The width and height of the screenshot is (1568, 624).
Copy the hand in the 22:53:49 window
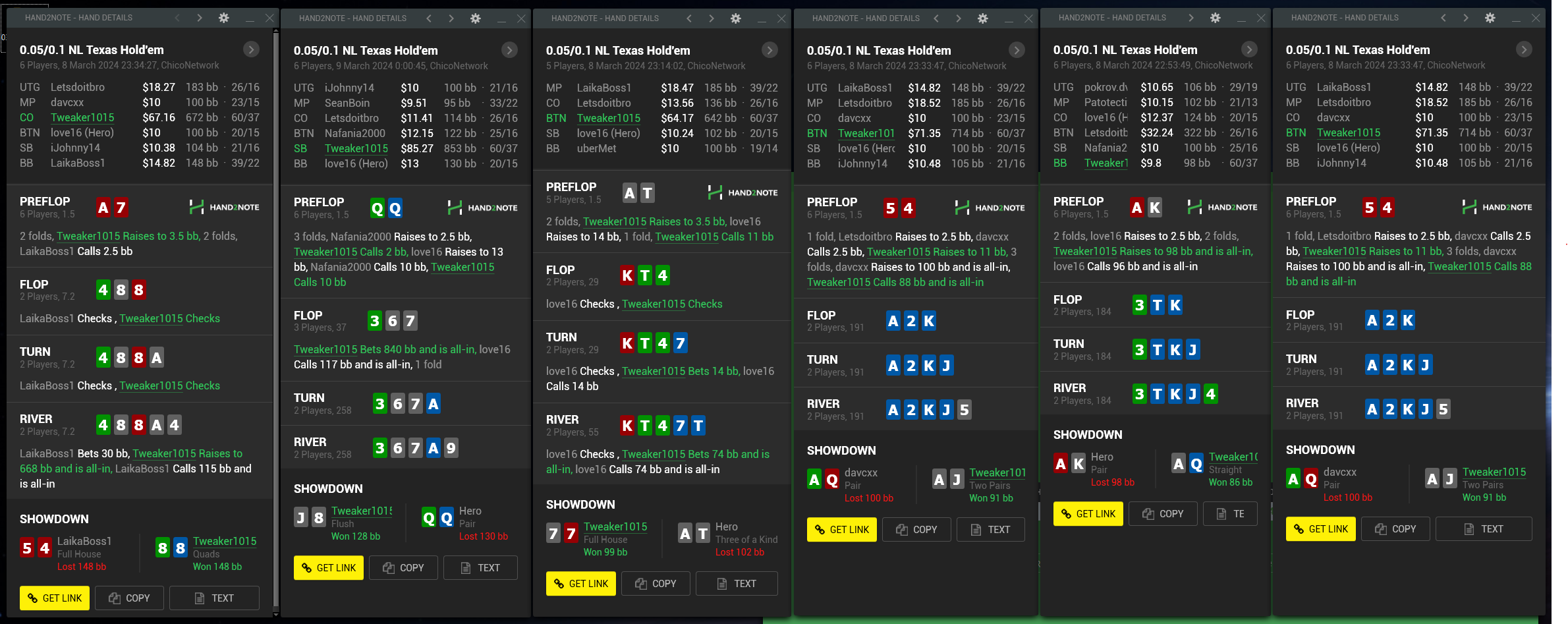(x=1163, y=514)
